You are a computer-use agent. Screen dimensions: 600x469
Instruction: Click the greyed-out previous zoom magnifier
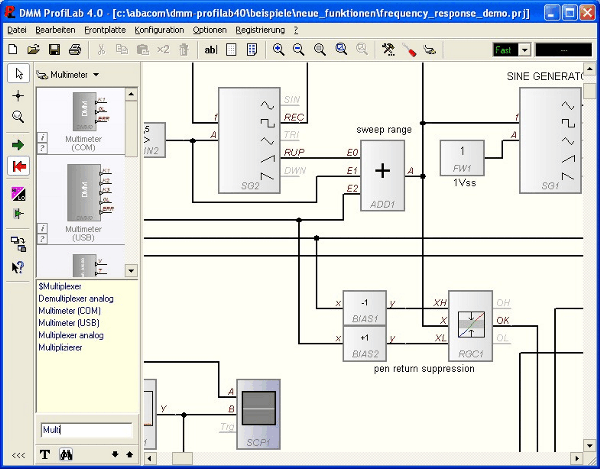(x=362, y=49)
